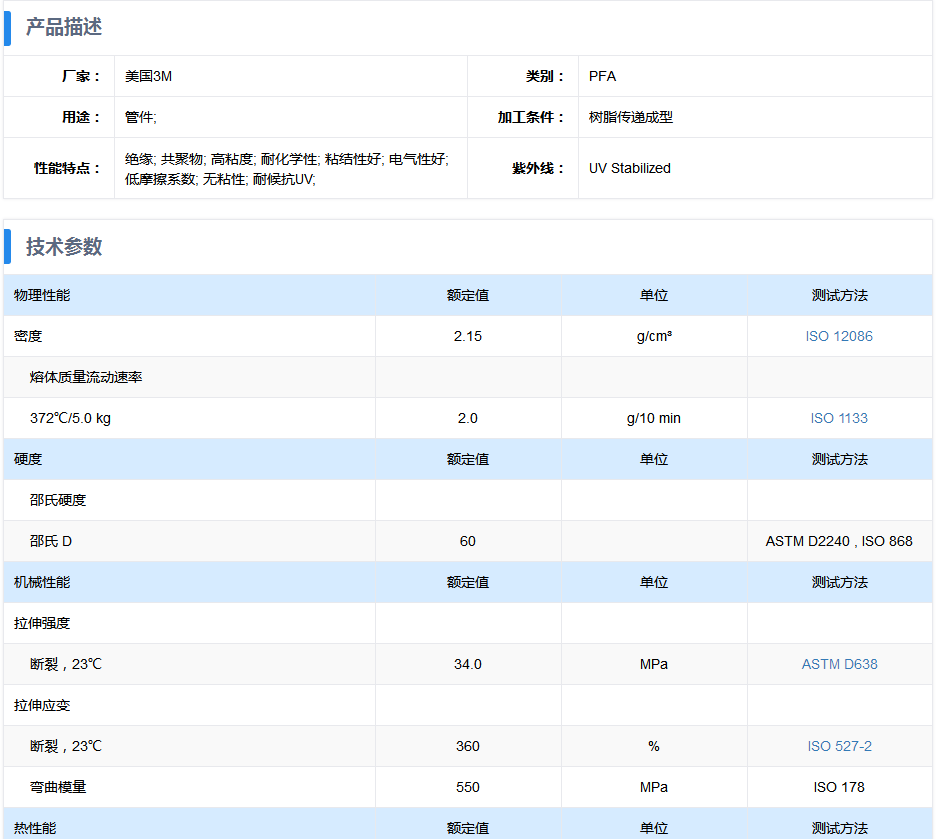Select the 机械性能 table header
The image size is (936, 839).
pyautogui.click(x=42, y=582)
